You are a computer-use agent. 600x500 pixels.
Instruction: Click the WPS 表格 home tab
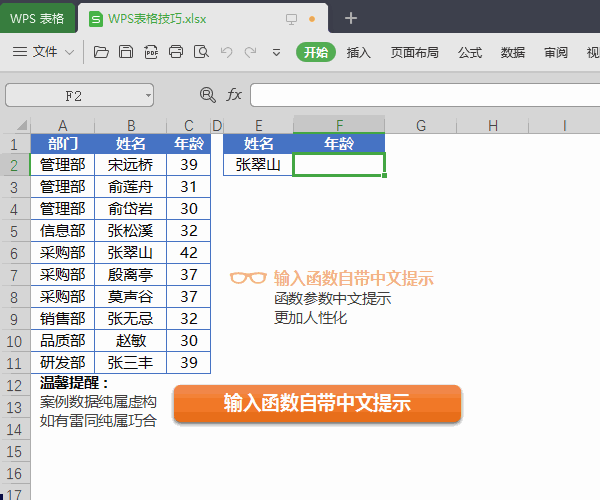tap(37, 18)
